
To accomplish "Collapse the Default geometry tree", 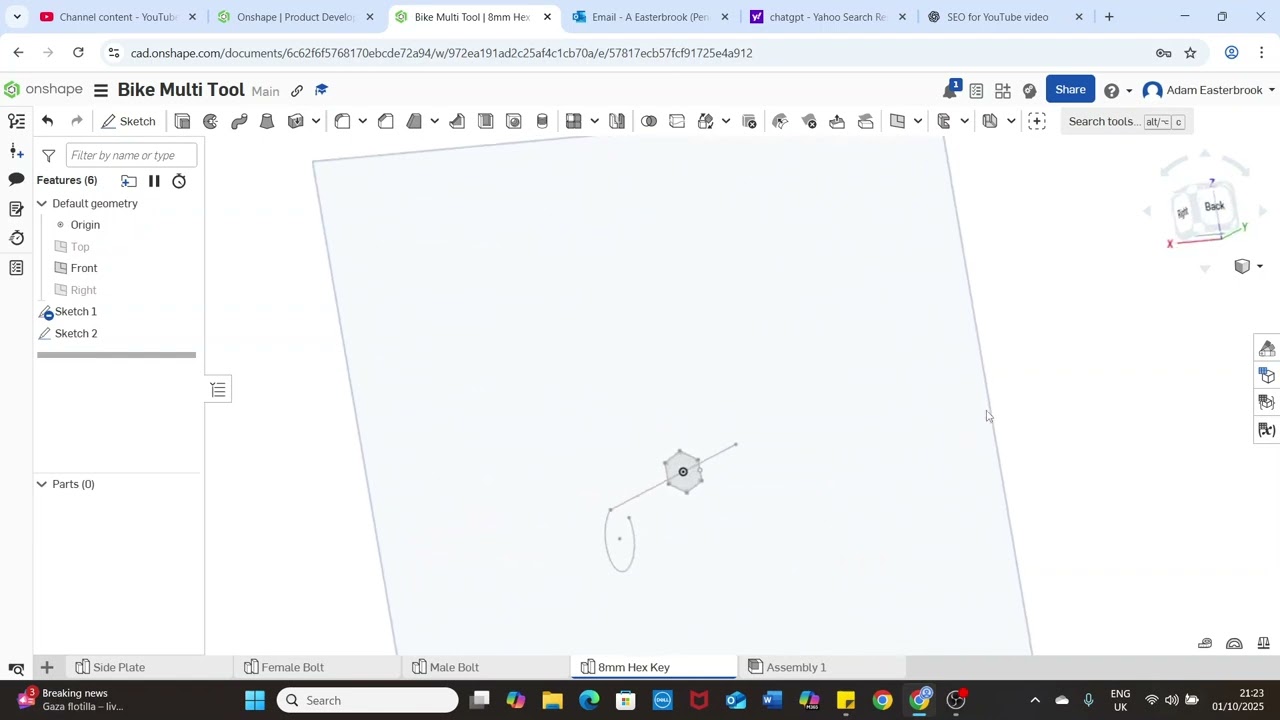I will click(42, 203).
